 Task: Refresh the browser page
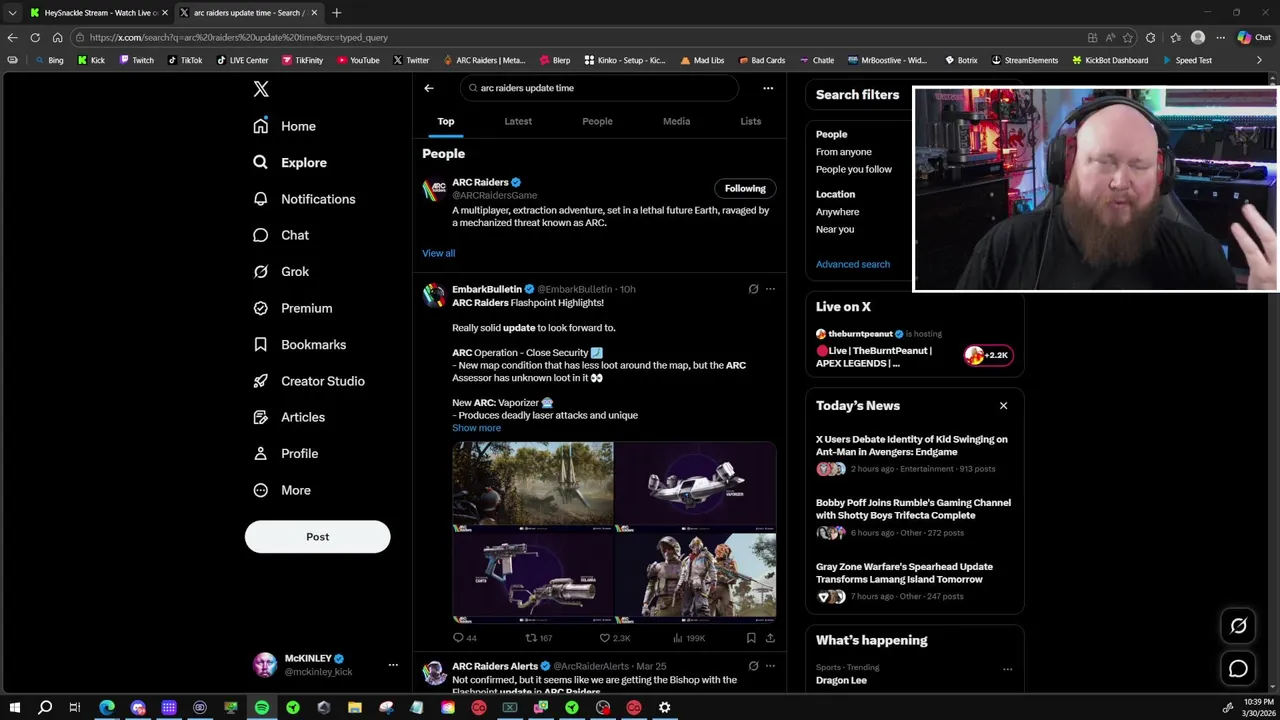click(x=35, y=37)
